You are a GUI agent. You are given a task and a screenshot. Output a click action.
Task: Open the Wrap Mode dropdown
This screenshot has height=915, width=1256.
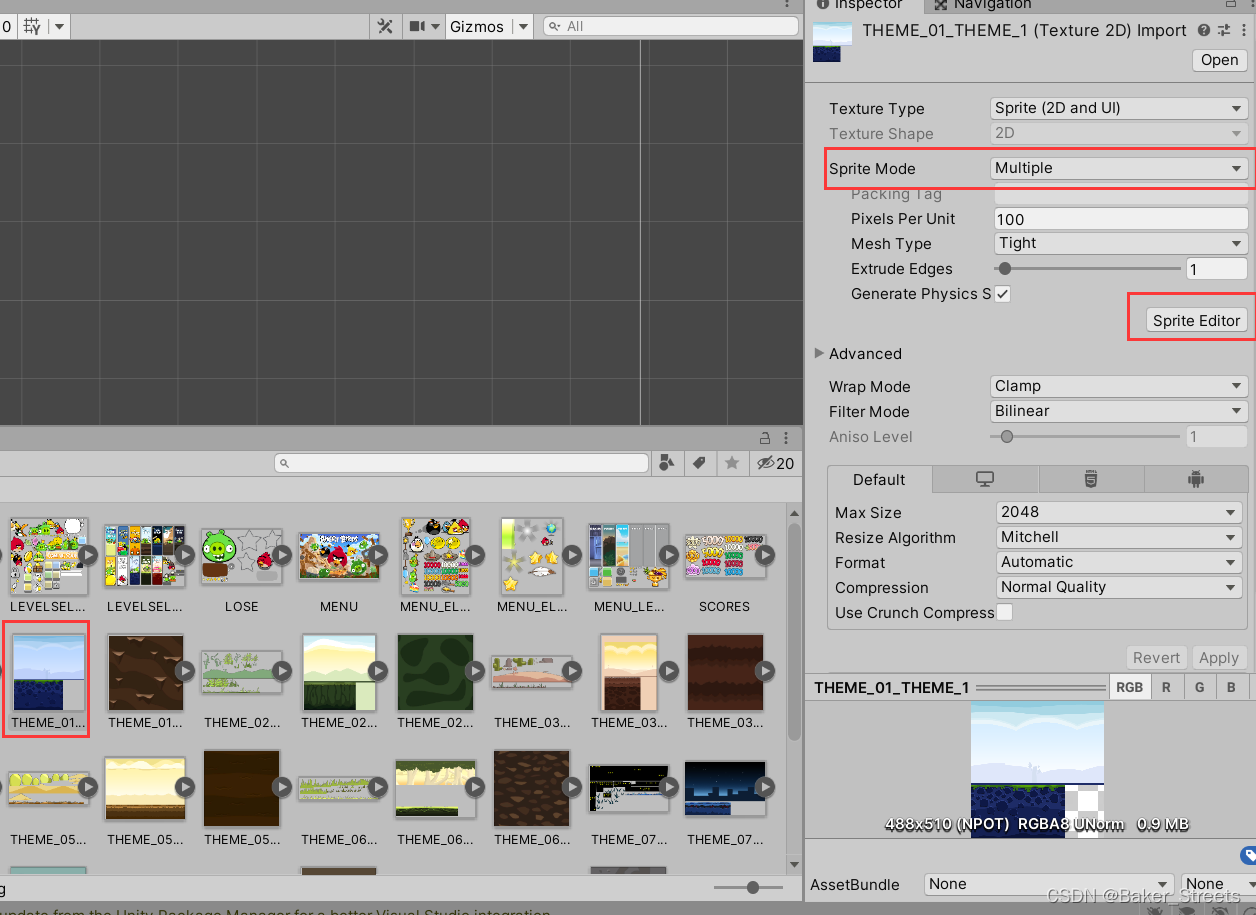click(x=1118, y=386)
